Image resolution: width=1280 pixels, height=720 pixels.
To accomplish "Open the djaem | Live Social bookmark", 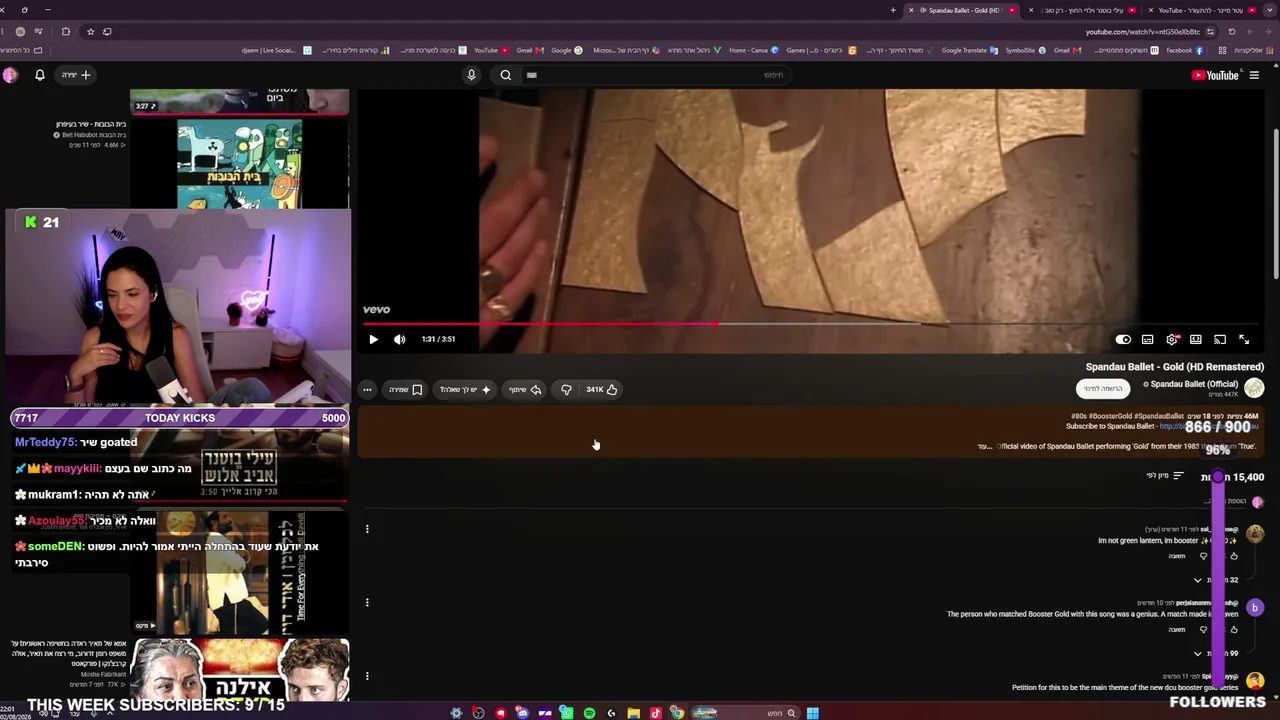I will 276,50.
